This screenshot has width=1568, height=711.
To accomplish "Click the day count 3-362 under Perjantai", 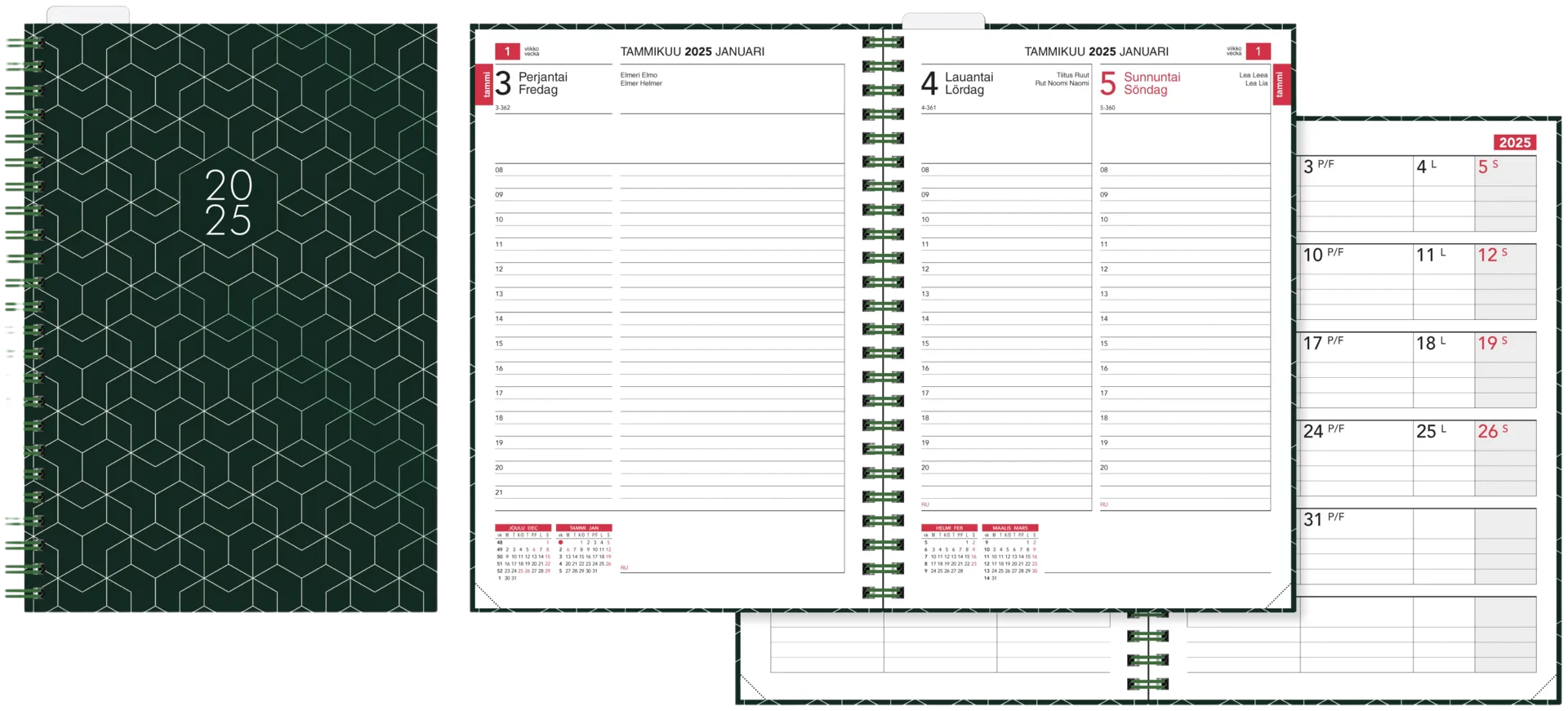I will (502, 108).
